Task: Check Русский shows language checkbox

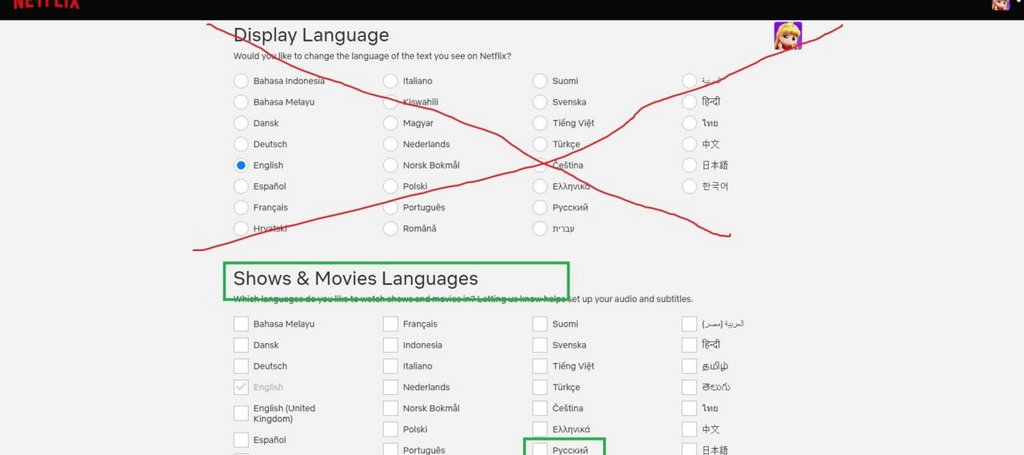Action: 539,449
